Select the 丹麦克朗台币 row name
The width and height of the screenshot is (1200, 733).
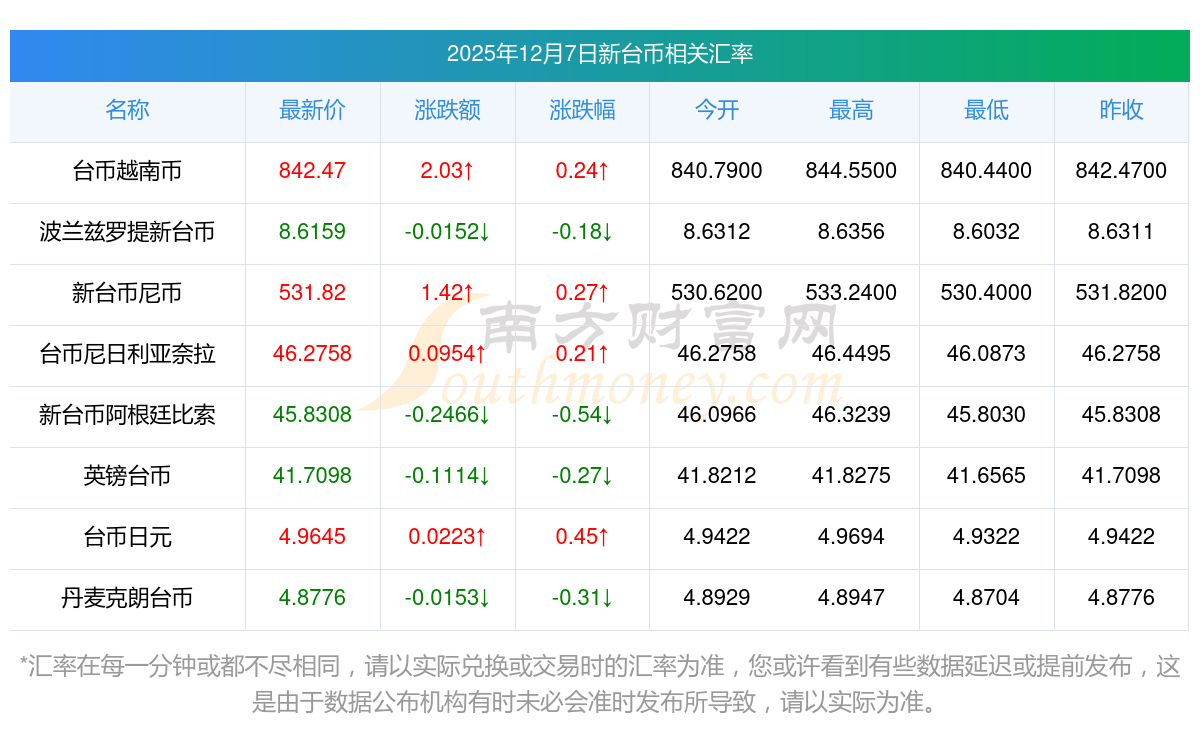pos(127,598)
